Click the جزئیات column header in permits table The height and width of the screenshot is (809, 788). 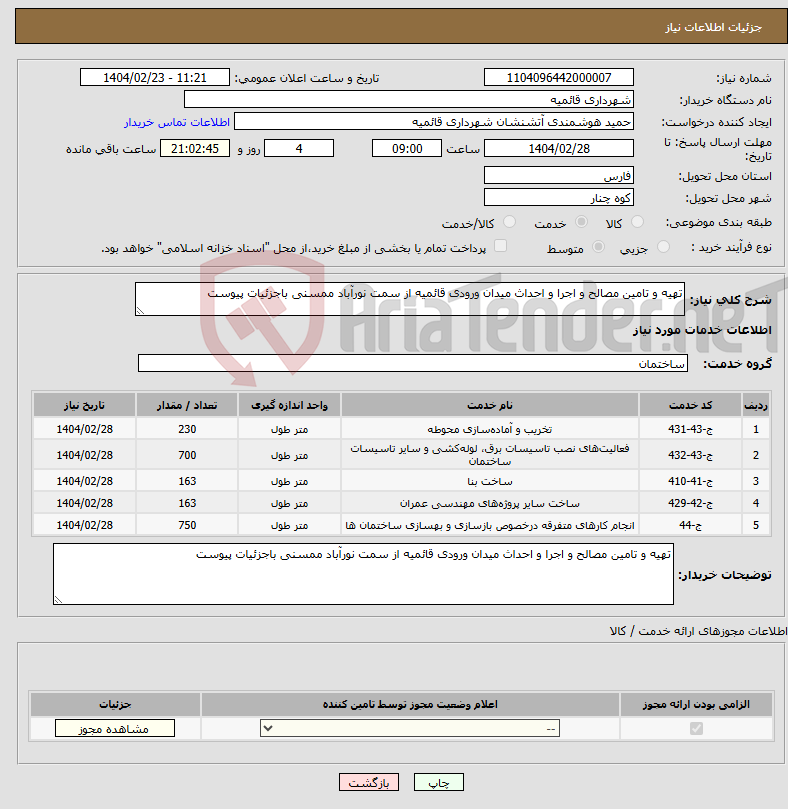pos(115,704)
